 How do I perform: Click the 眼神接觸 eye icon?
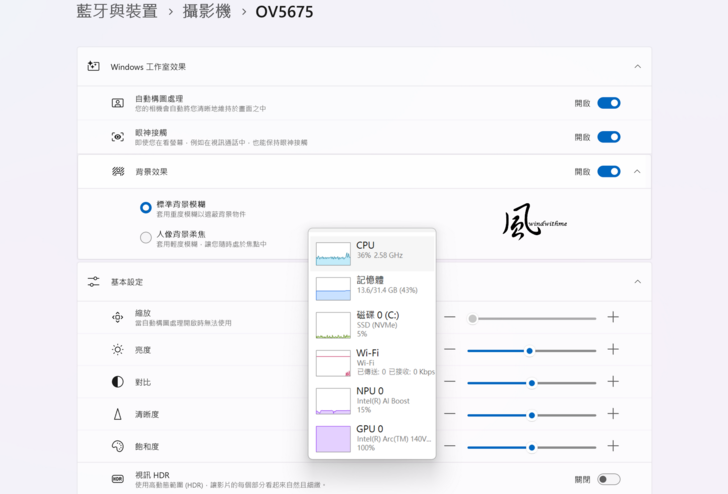coord(117,137)
